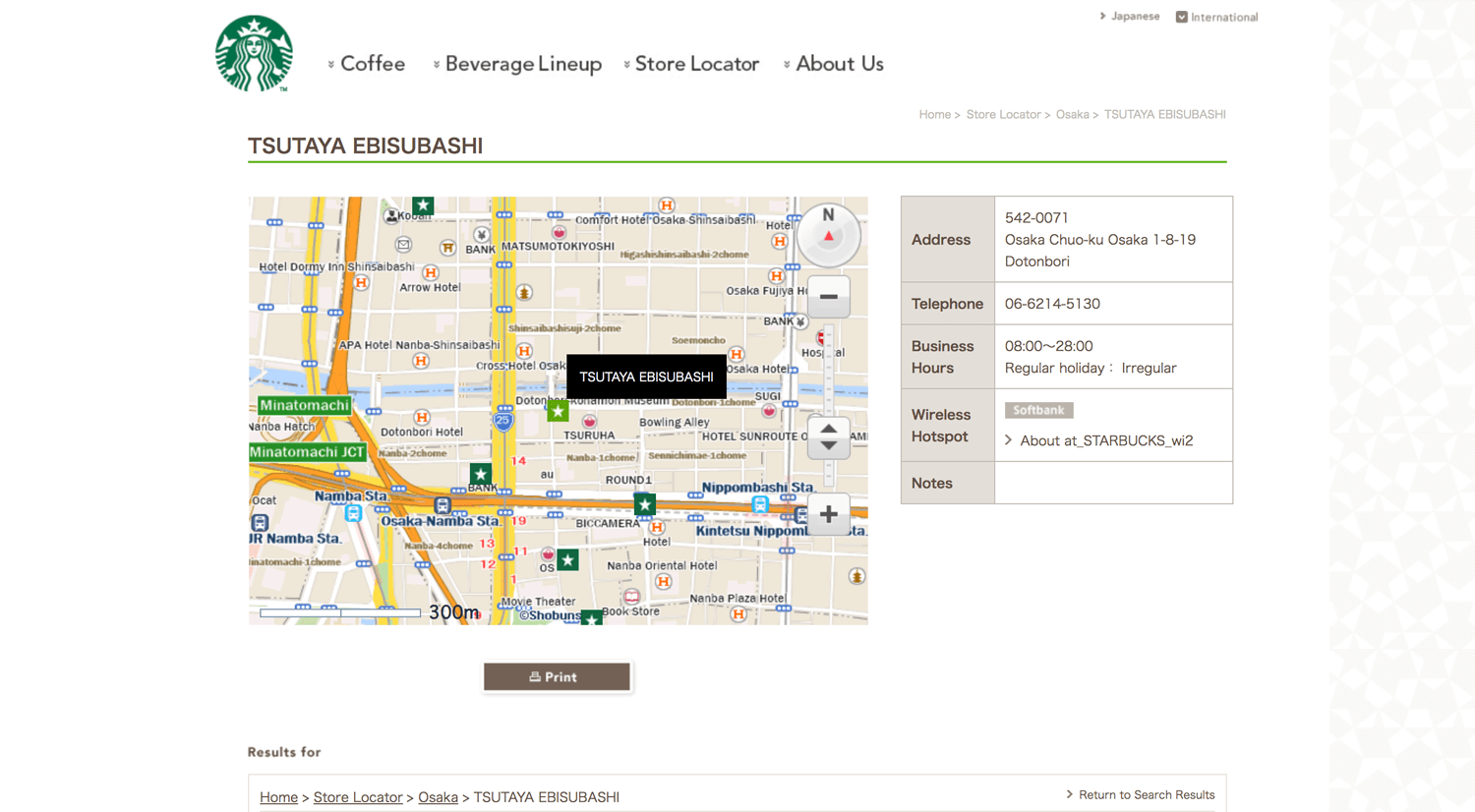The height and width of the screenshot is (812, 1475).
Task: Click the Nippombashi Sta. station icon
Action: pyautogui.click(x=759, y=504)
